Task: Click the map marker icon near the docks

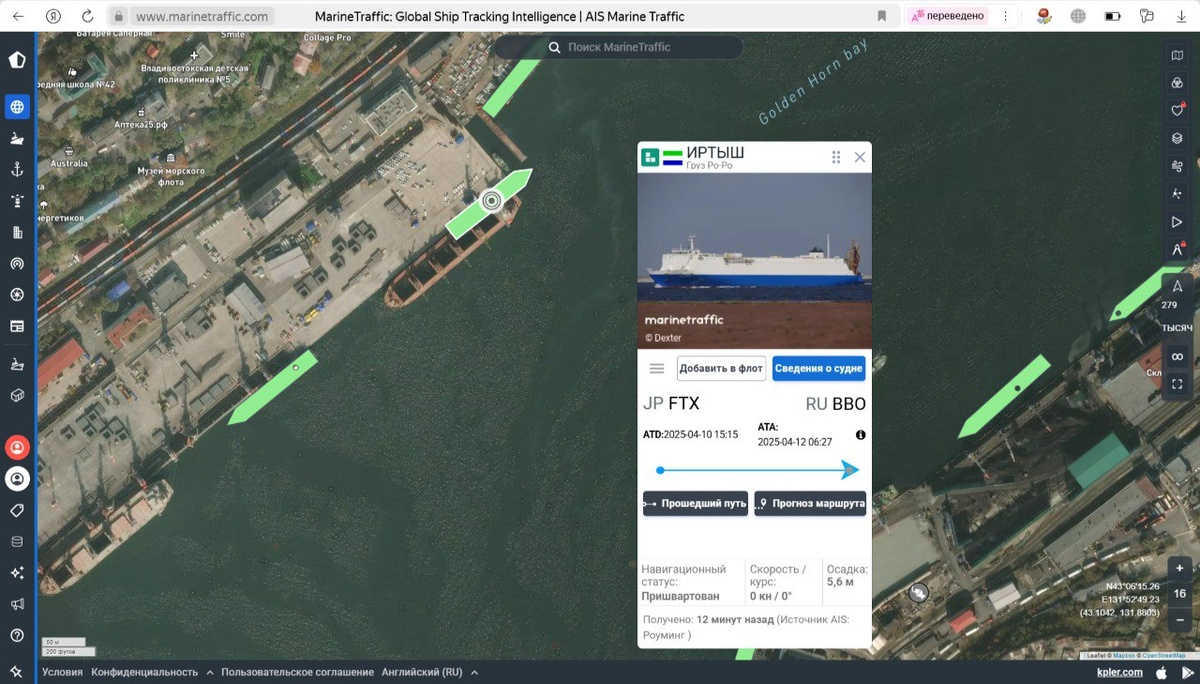Action: pyautogui.click(x=918, y=593)
